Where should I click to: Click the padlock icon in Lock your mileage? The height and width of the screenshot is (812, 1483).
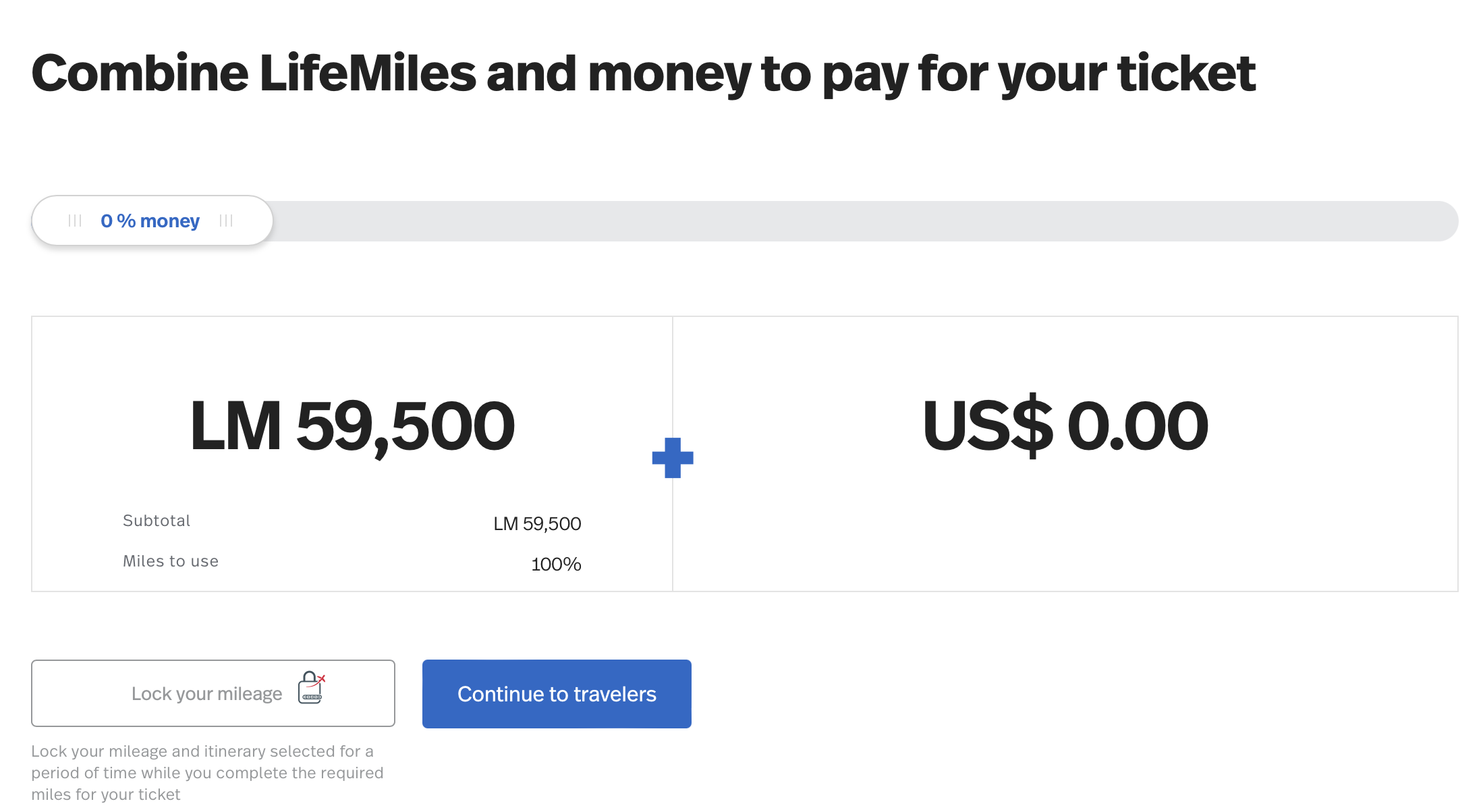312,687
